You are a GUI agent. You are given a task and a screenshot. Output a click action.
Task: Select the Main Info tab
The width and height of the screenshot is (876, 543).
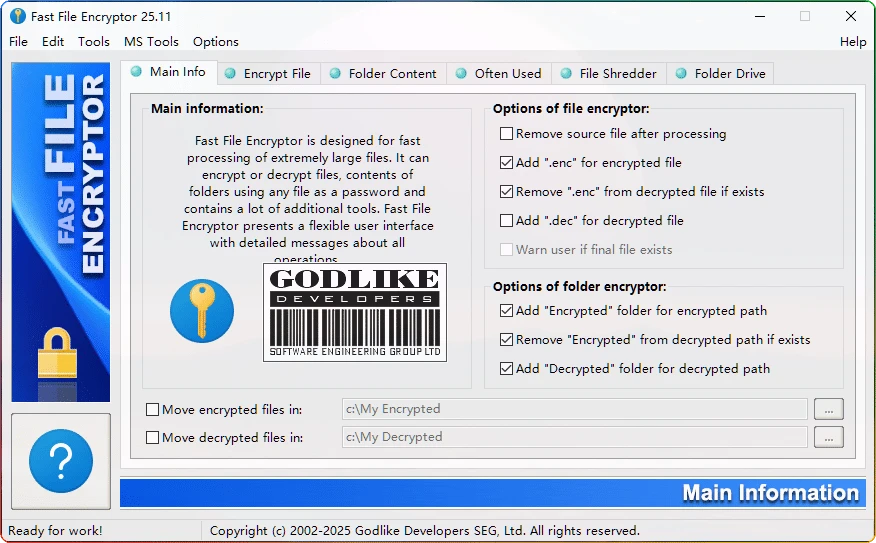[169, 72]
